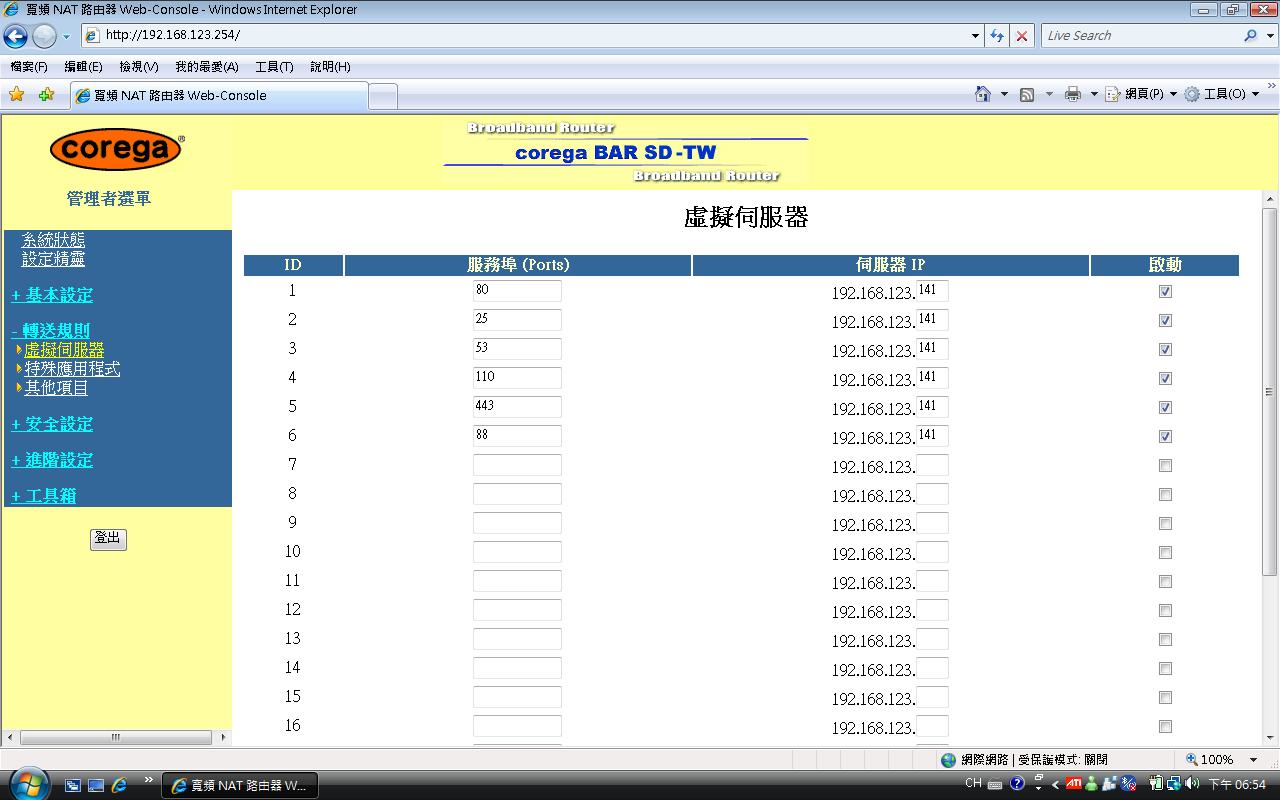Click the browser Back arrow button

pyautogui.click(x=16, y=36)
